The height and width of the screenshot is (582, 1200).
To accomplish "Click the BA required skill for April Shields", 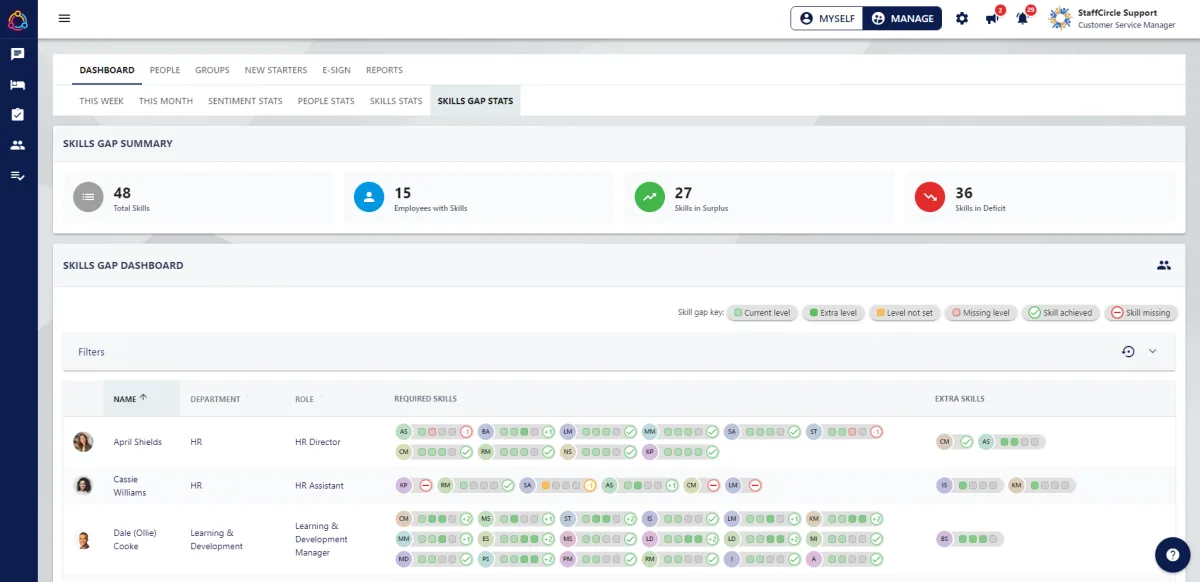I will coord(516,432).
